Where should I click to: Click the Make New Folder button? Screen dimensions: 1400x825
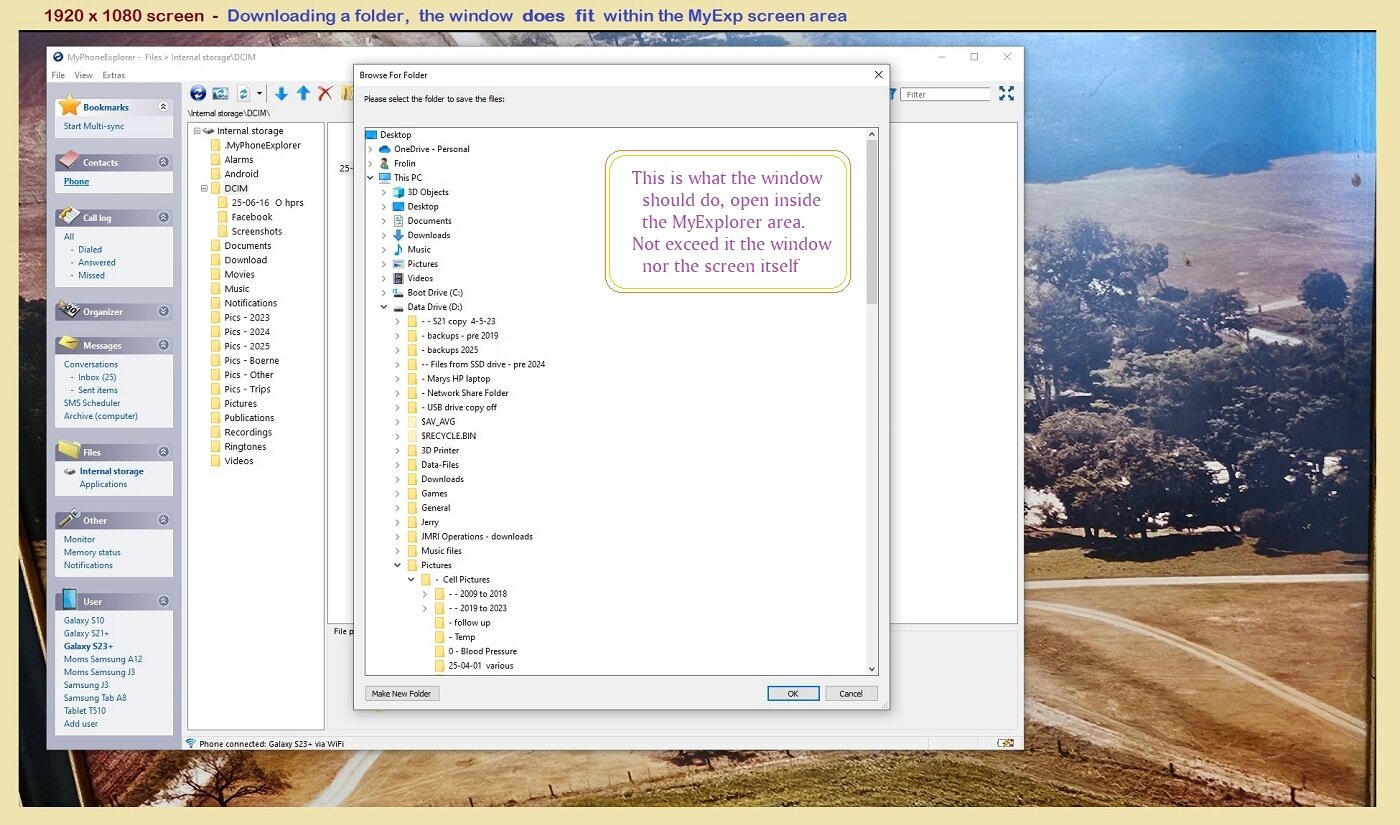(401, 693)
